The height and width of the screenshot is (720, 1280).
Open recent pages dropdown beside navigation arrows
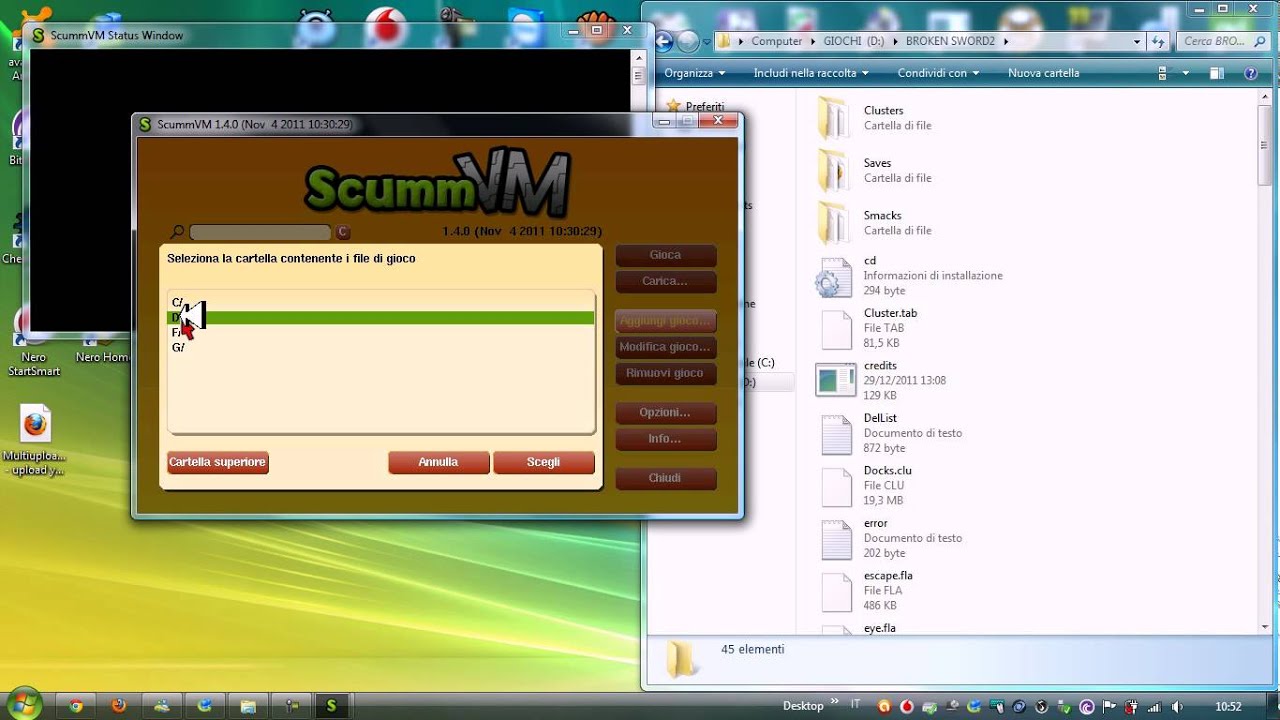pyautogui.click(x=707, y=42)
